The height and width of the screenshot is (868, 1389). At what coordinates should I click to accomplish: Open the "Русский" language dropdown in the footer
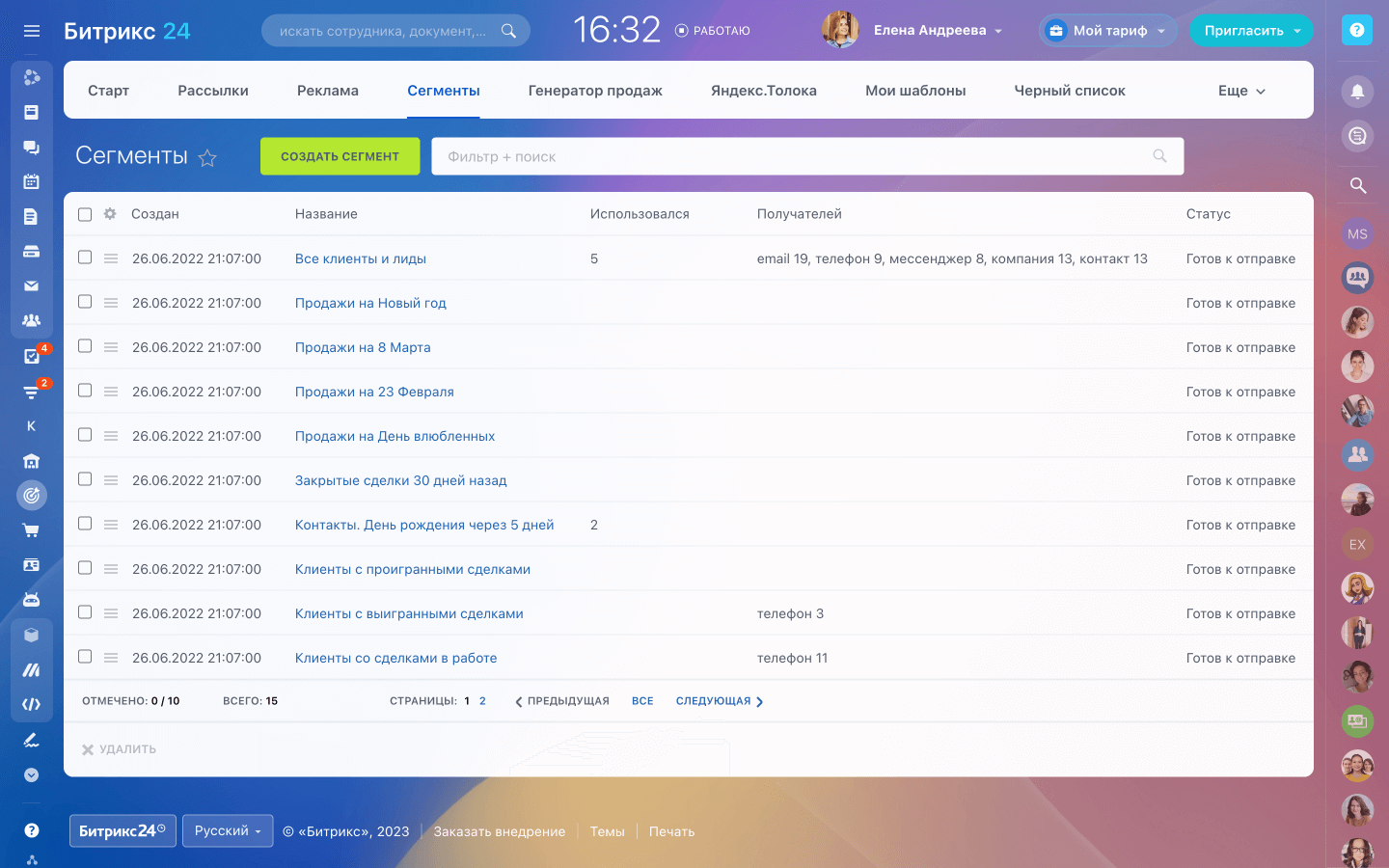click(228, 830)
